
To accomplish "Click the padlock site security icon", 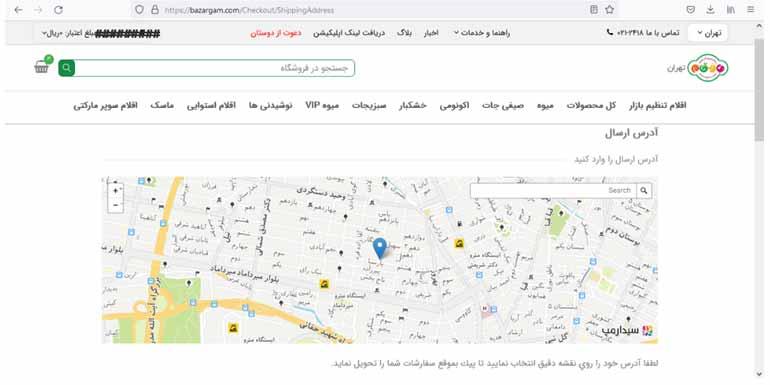I will click(155, 10).
